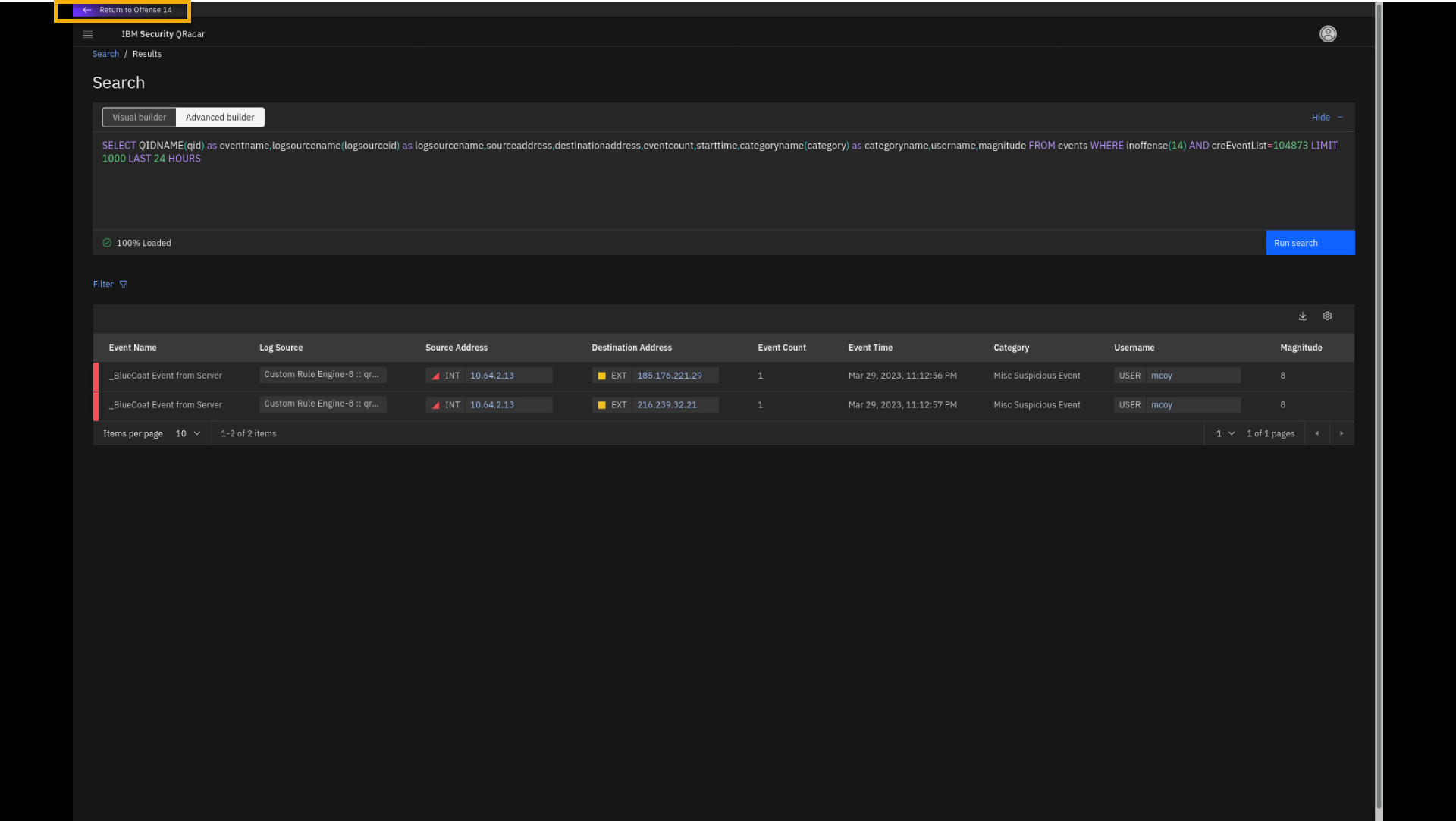The height and width of the screenshot is (821, 1456).
Task: Sort by Event Time column header
Action: tap(870, 348)
